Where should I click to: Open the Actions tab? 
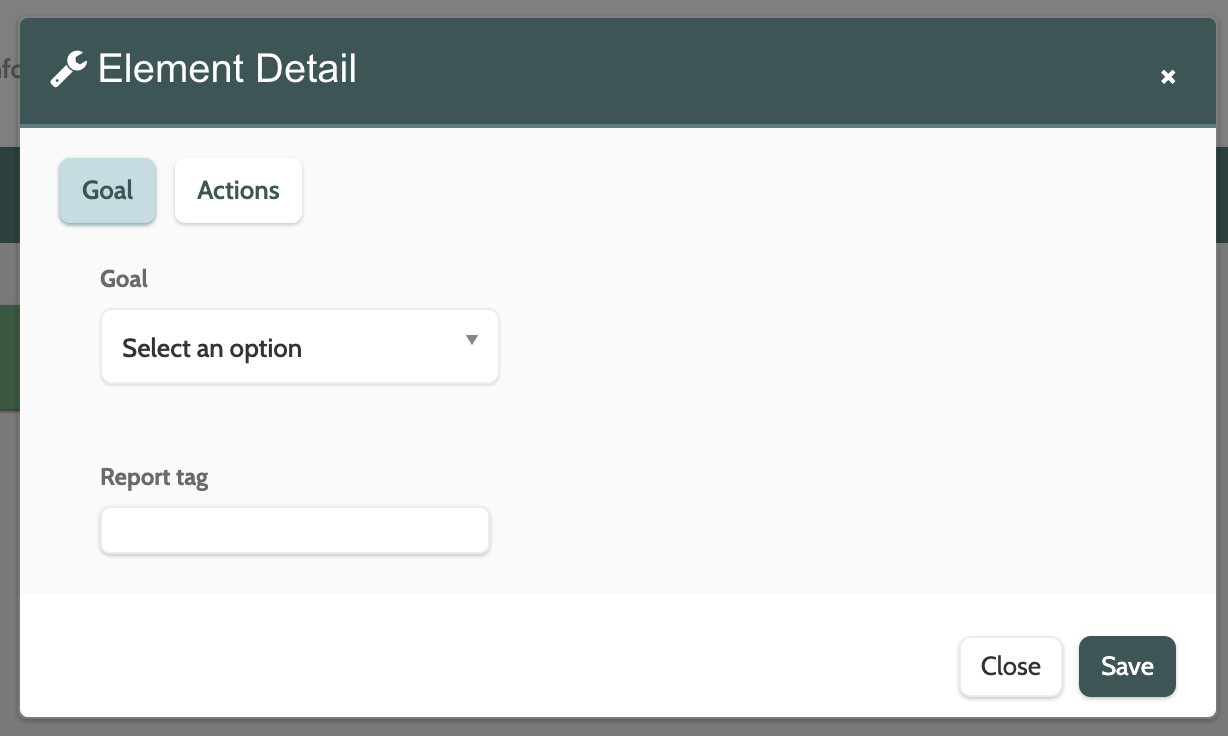click(x=238, y=190)
